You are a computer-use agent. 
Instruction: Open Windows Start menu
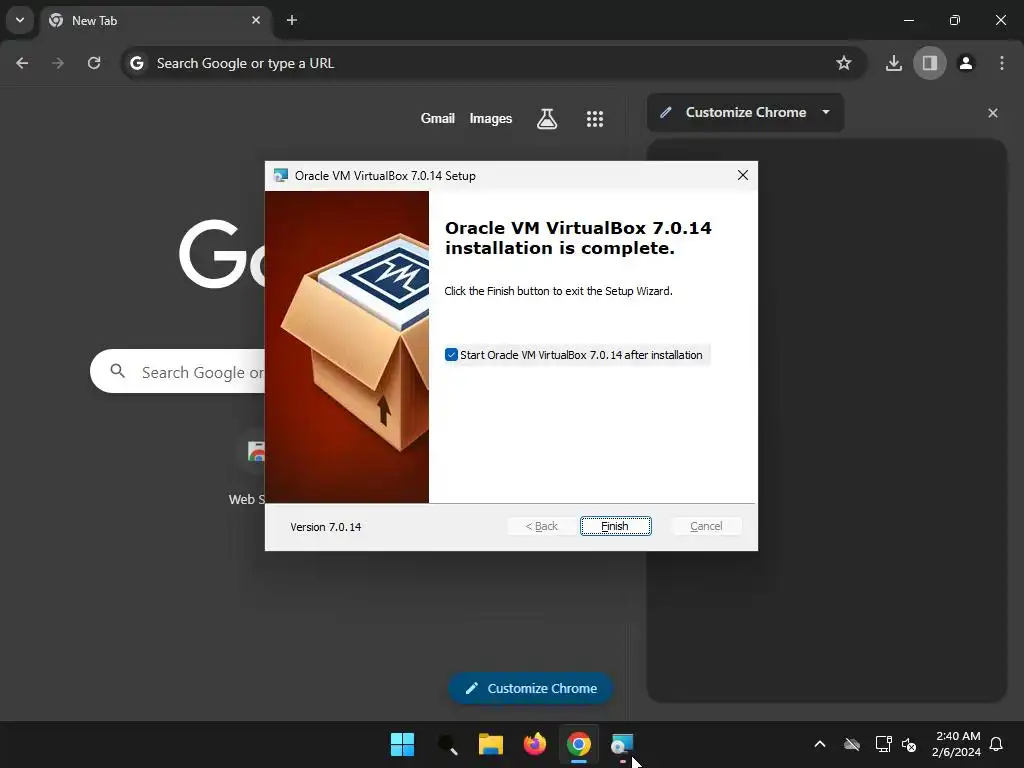[x=402, y=744]
